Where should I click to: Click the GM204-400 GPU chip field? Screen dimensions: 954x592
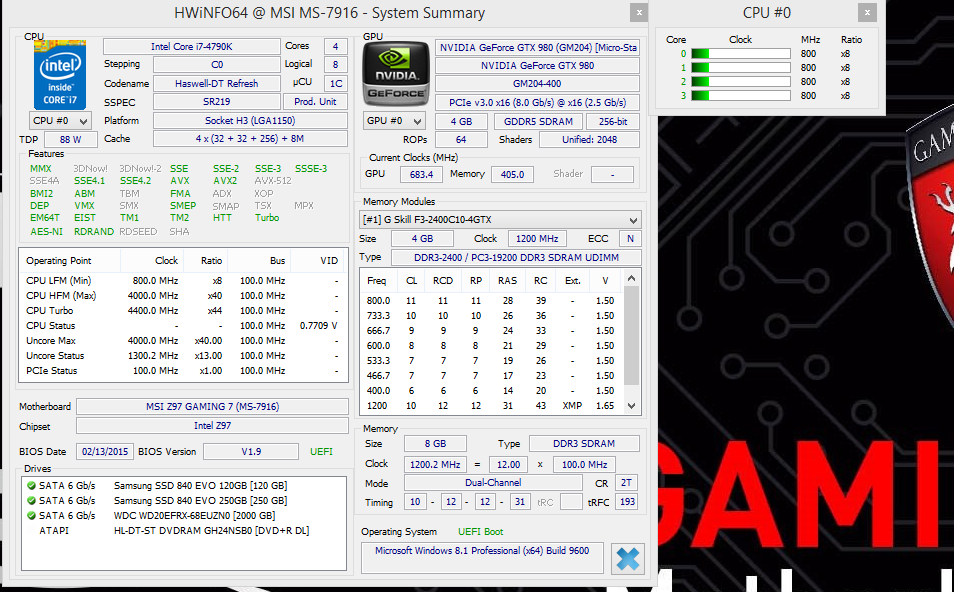tap(537, 83)
